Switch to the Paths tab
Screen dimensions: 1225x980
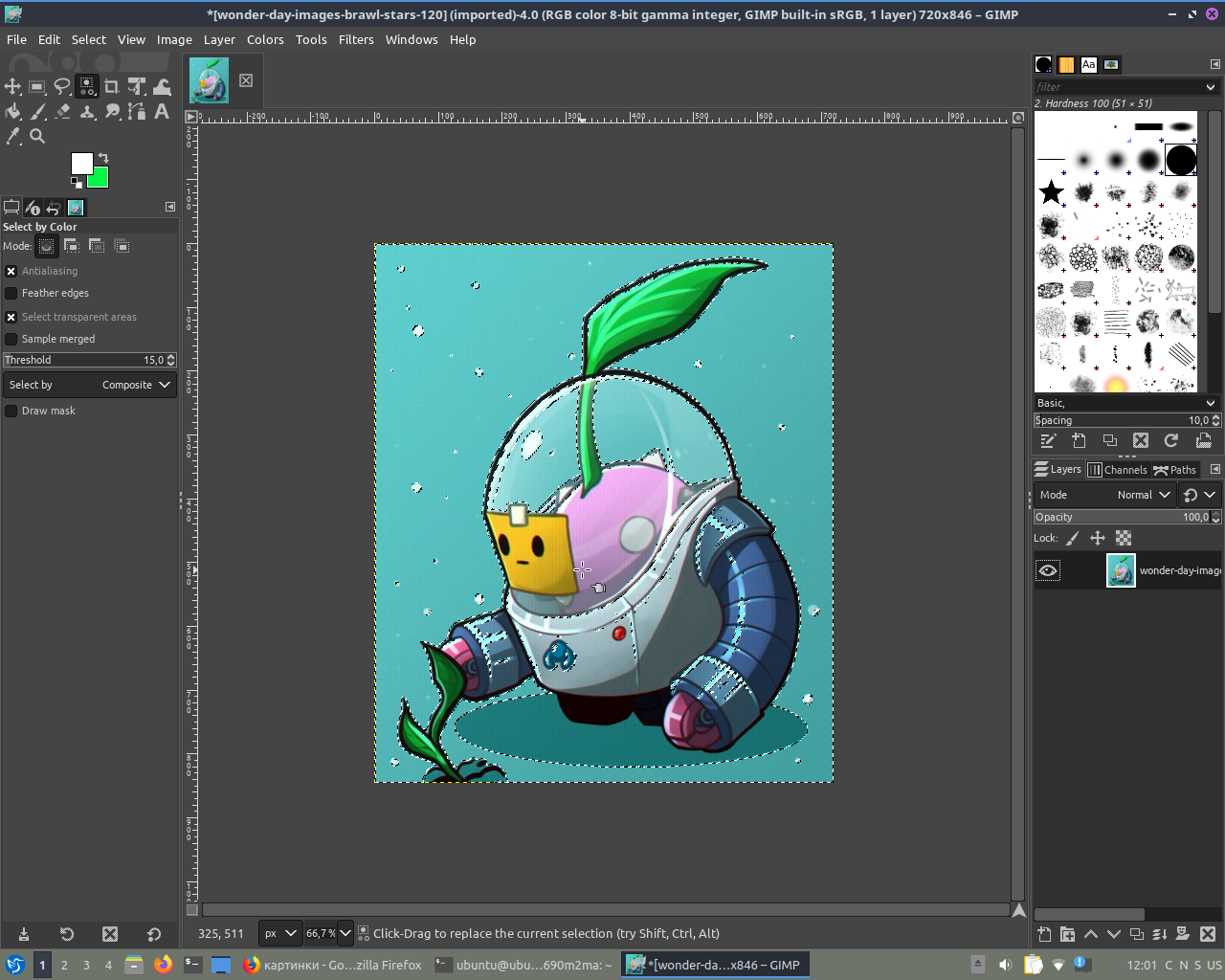tap(1175, 470)
